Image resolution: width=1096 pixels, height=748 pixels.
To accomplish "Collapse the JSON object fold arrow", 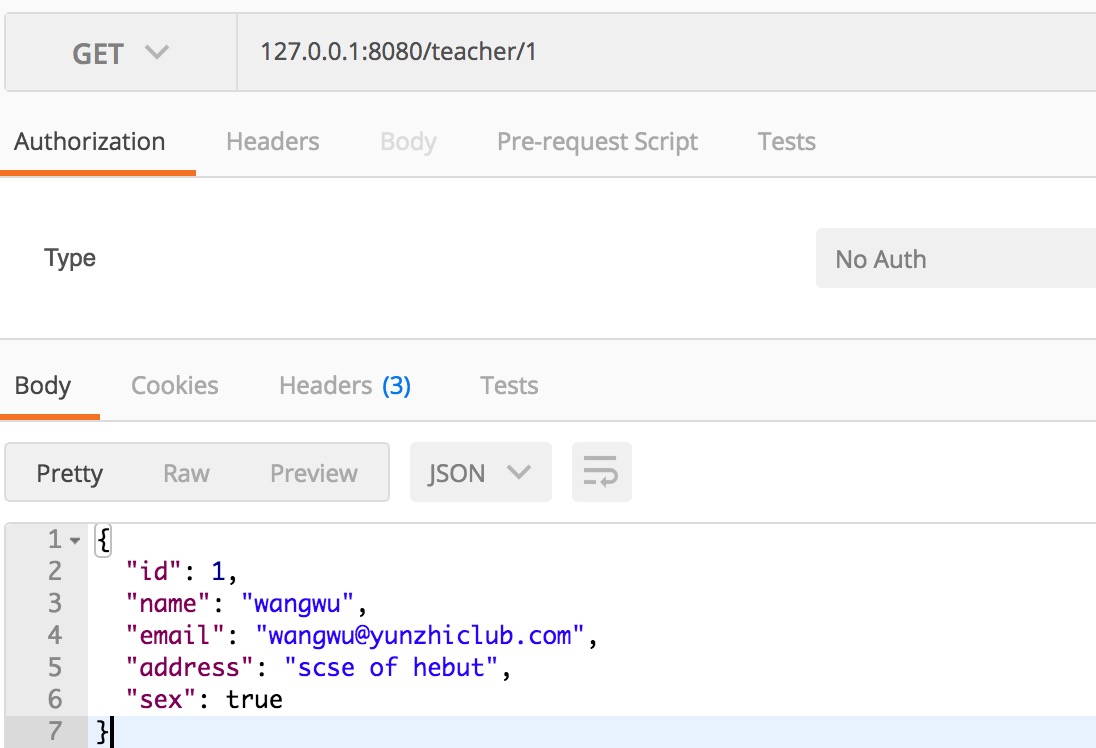I will (75, 540).
